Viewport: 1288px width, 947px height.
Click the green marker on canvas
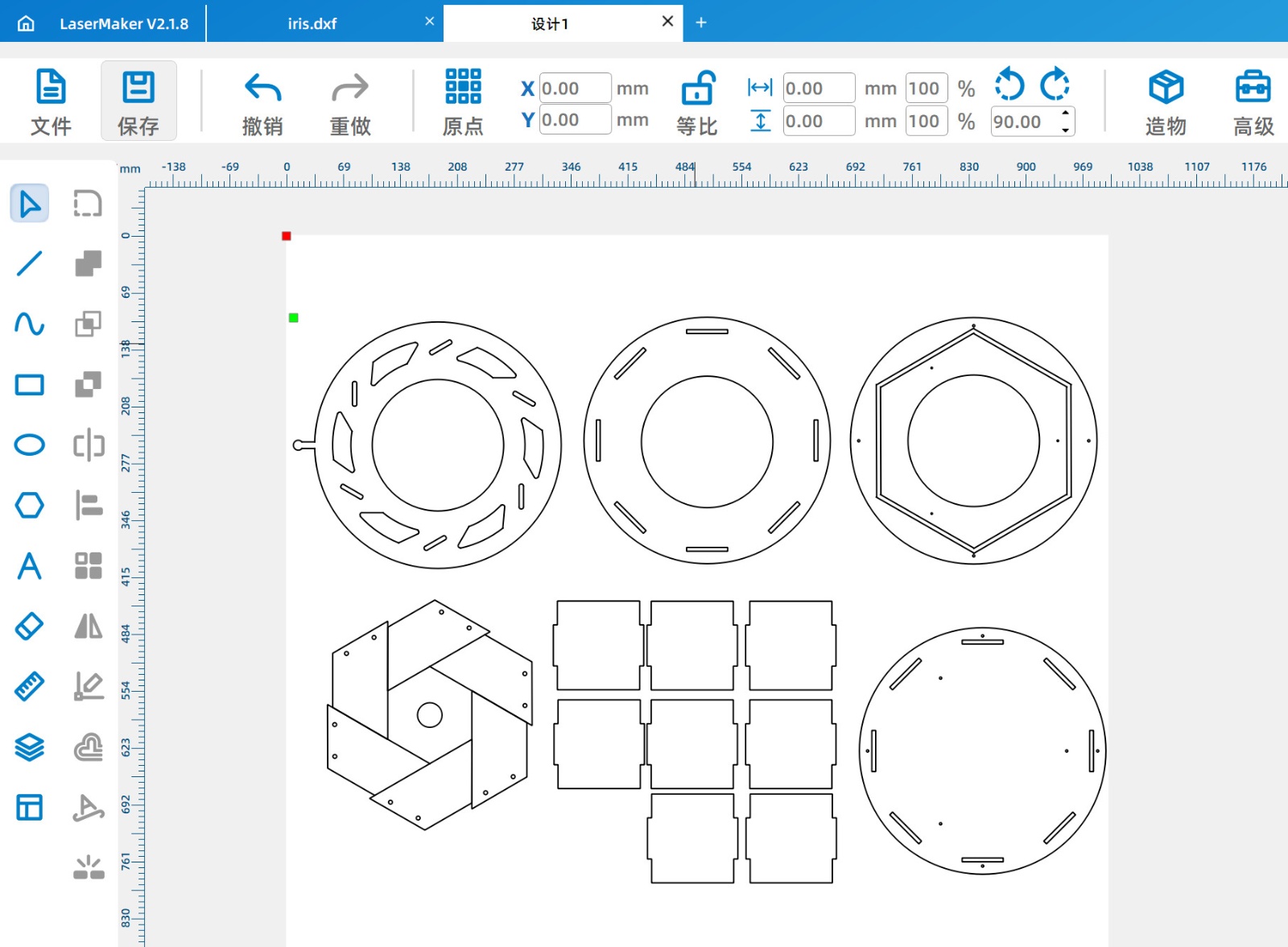[x=294, y=318]
